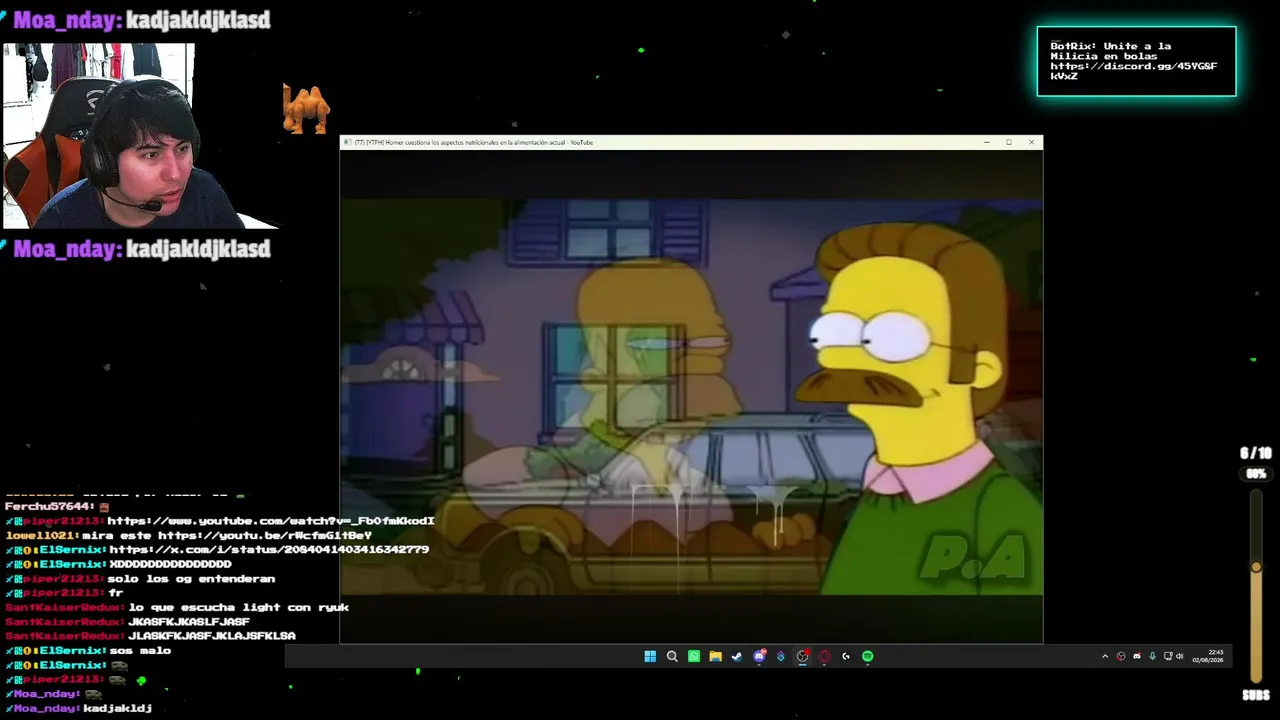
Task: Click chat message "JKASFKJKASLFJASF"
Action: [189, 621]
